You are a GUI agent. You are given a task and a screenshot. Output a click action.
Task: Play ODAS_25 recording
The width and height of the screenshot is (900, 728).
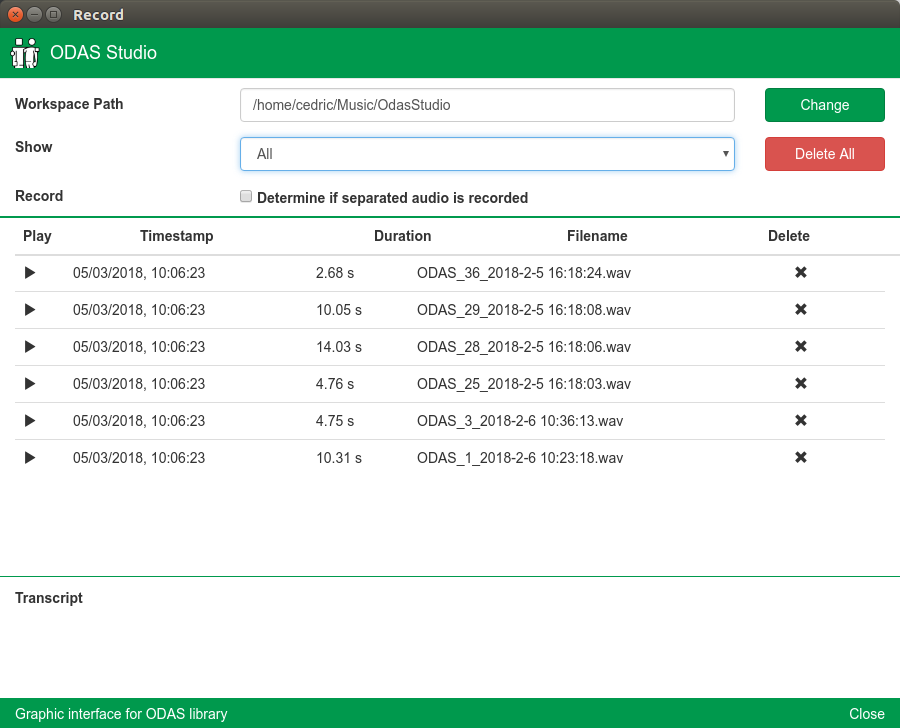pos(30,384)
